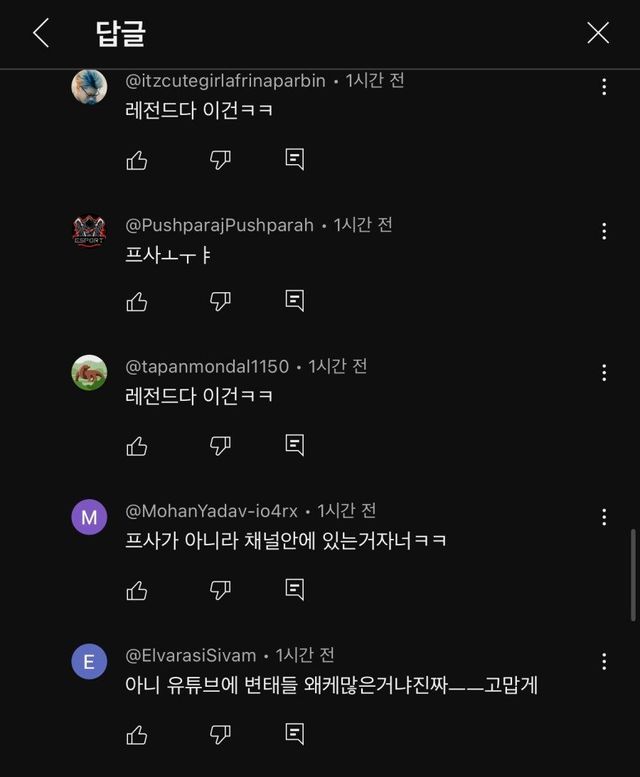The height and width of the screenshot is (777, 640).
Task: Reply to @MohanYadav-io4rx's comment
Action: coord(294,591)
